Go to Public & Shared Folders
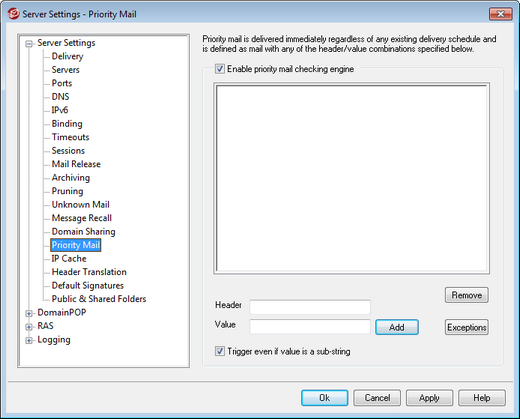 pyautogui.click(x=99, y=299)
